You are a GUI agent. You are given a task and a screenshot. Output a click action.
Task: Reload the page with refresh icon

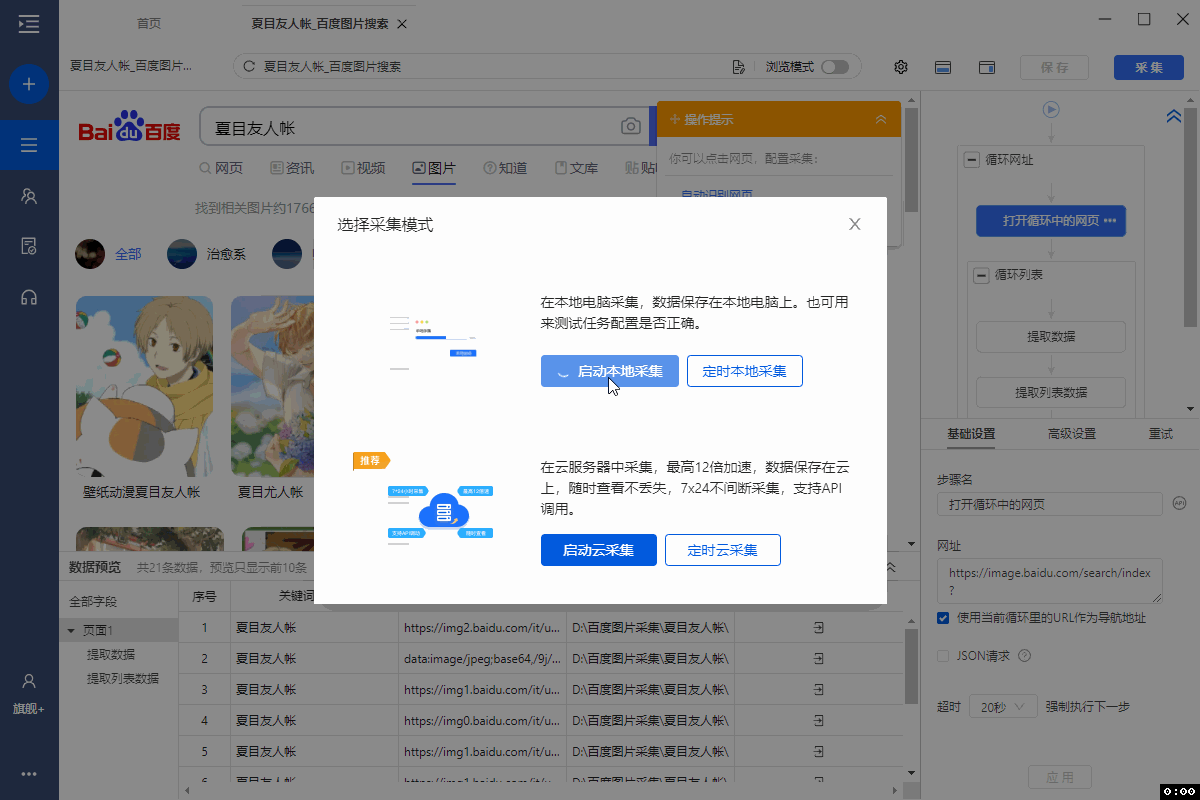[249, 67]
